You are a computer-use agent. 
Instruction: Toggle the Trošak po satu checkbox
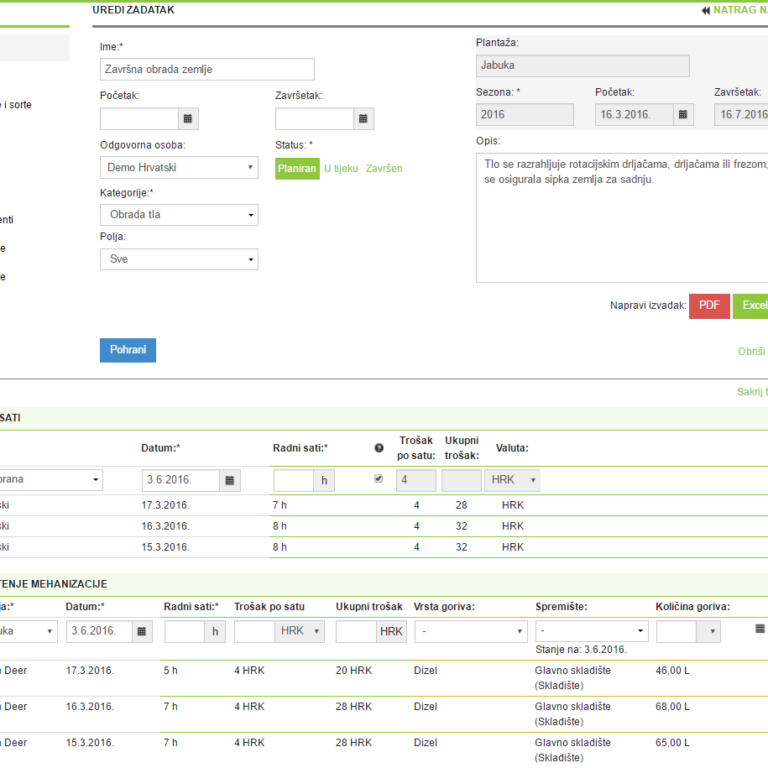[x=378, y=479]
